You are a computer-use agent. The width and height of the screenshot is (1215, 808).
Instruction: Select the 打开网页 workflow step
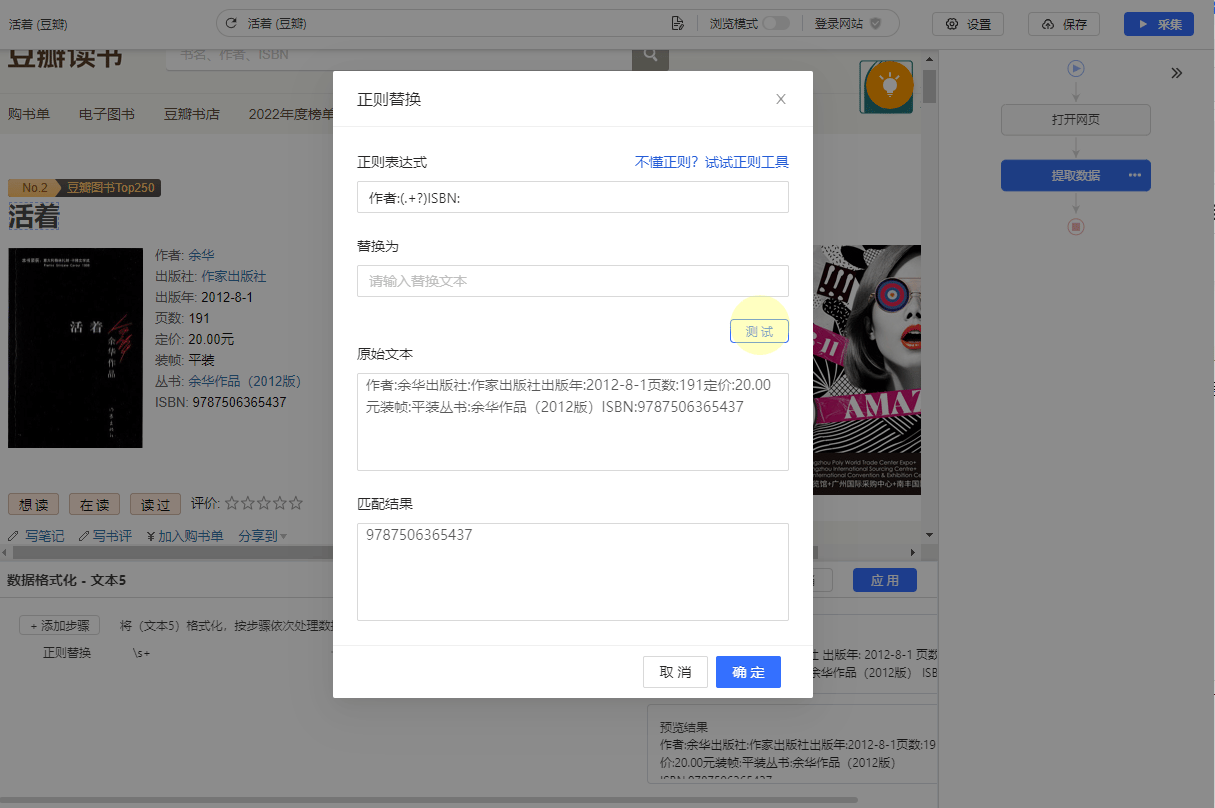click(x=1076, y=119)
